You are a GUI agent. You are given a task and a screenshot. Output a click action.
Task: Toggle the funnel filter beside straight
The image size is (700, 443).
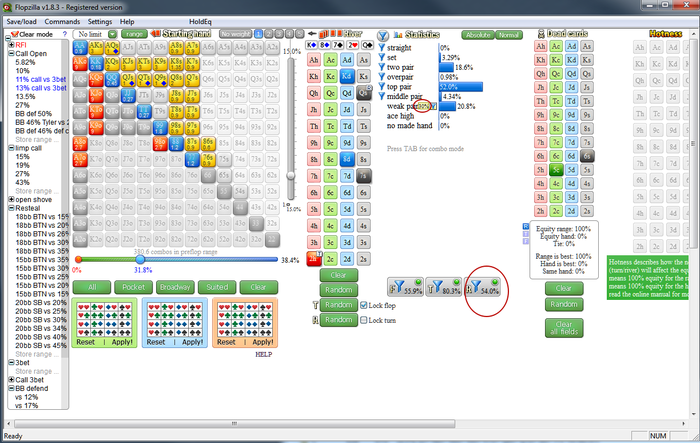coord(382,47)
